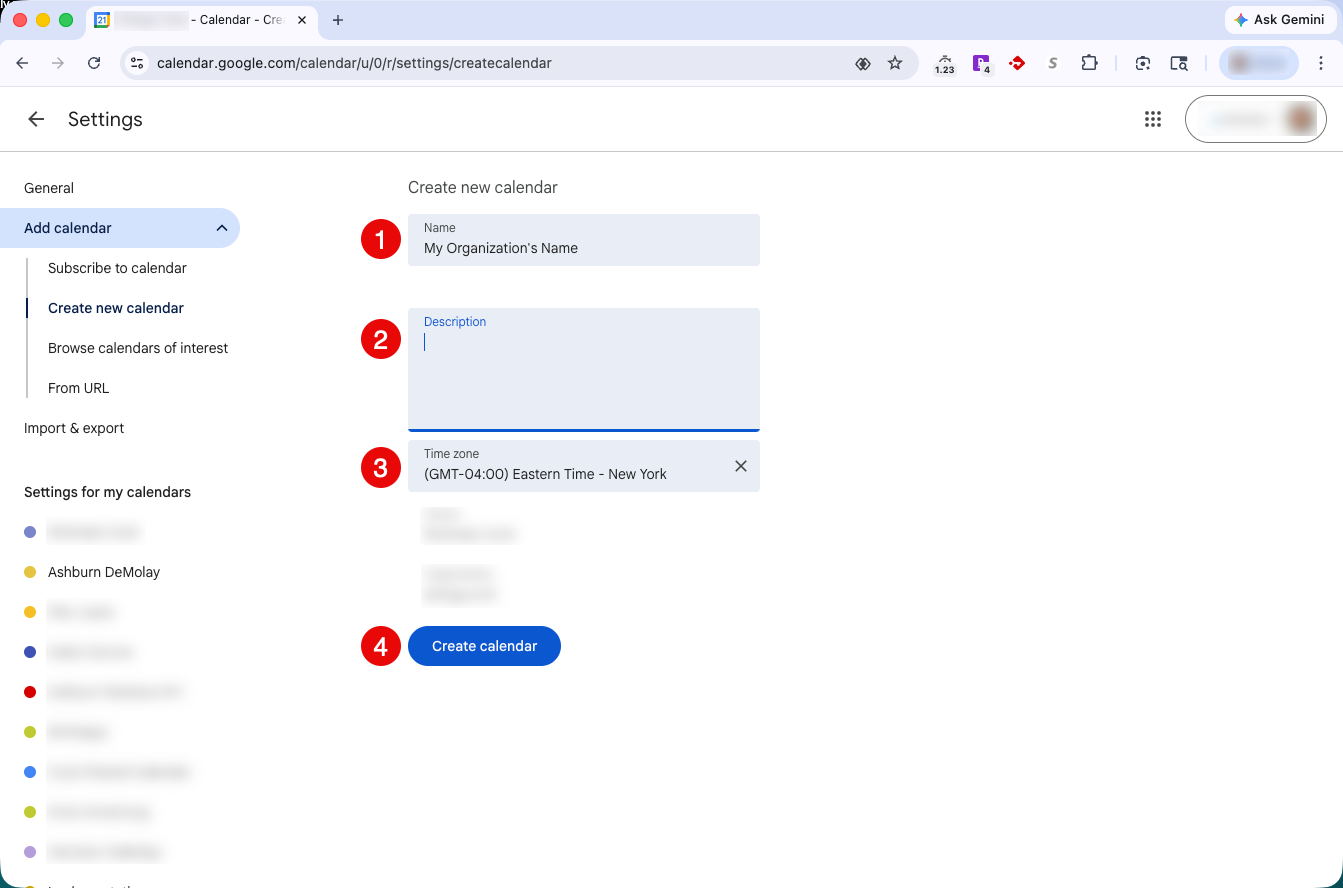
Task: Expand settings for Ashburn DeMolay calendar
Action: (x=103, y=571)
